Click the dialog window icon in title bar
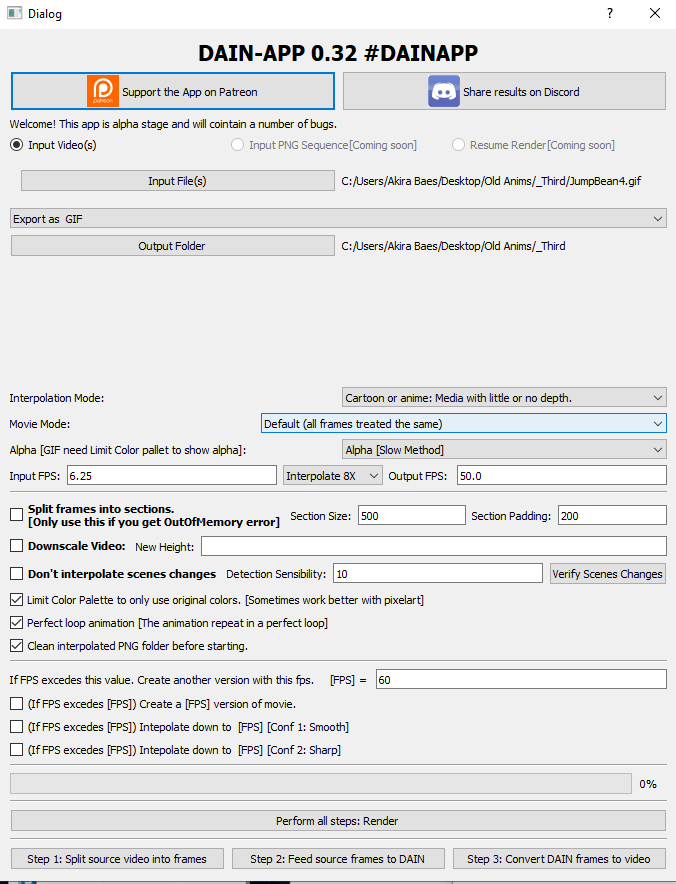Viewport: 676px width, 884px height. coord(15,13)
